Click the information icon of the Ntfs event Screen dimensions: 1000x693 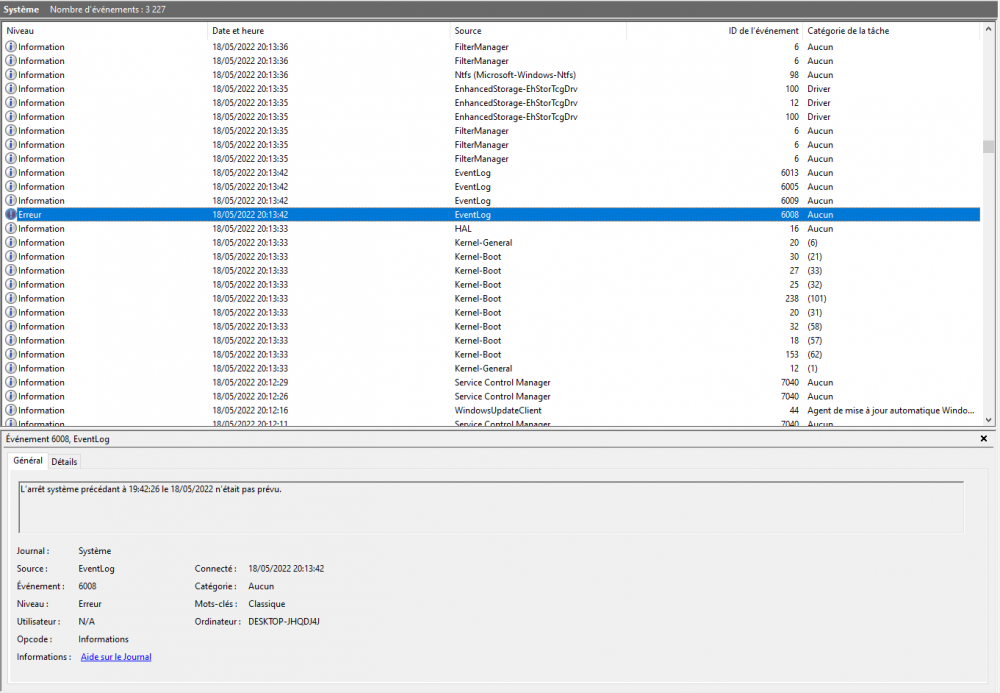12,75
